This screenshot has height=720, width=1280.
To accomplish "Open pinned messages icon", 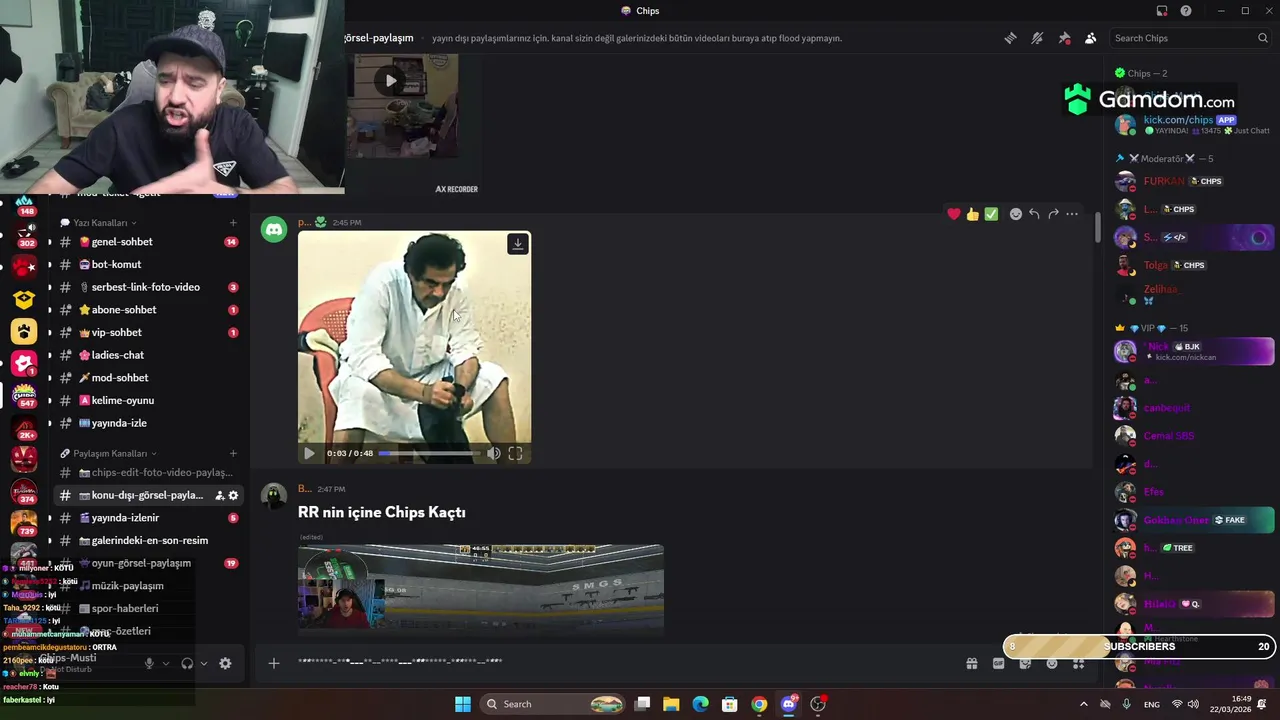I will pyautogui.click(x=1064, y=38).
